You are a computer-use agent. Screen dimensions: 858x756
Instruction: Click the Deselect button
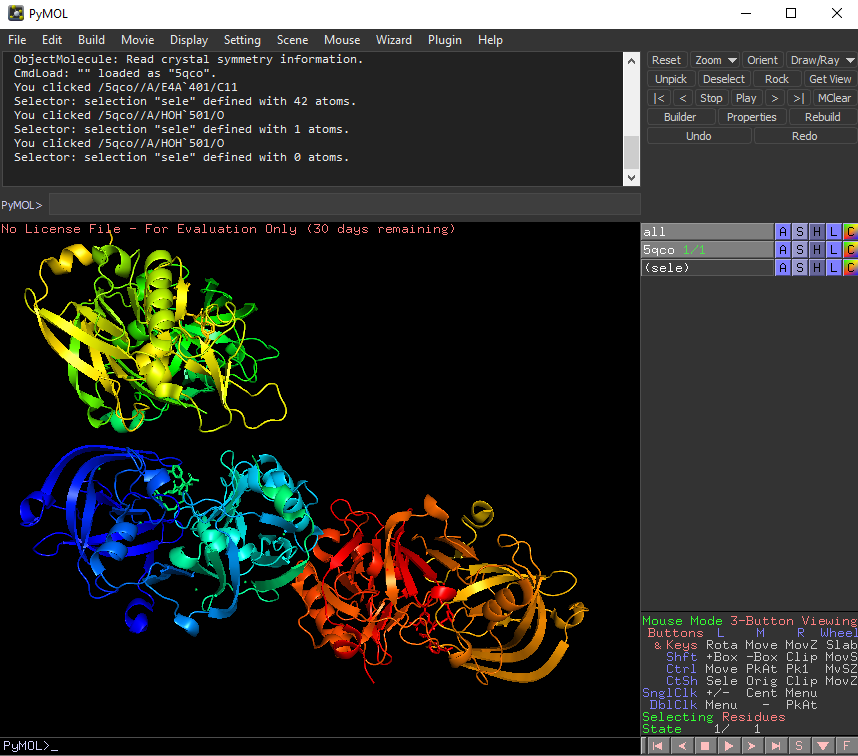[x=723, y=79]
